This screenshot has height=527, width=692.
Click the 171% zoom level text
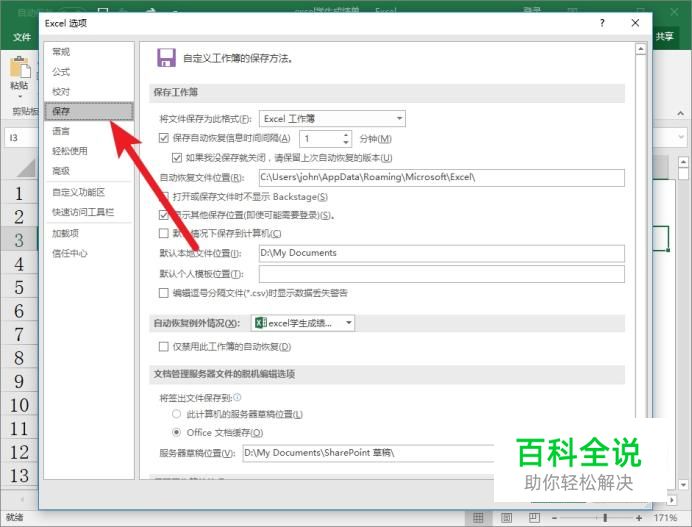coord(665,517)
